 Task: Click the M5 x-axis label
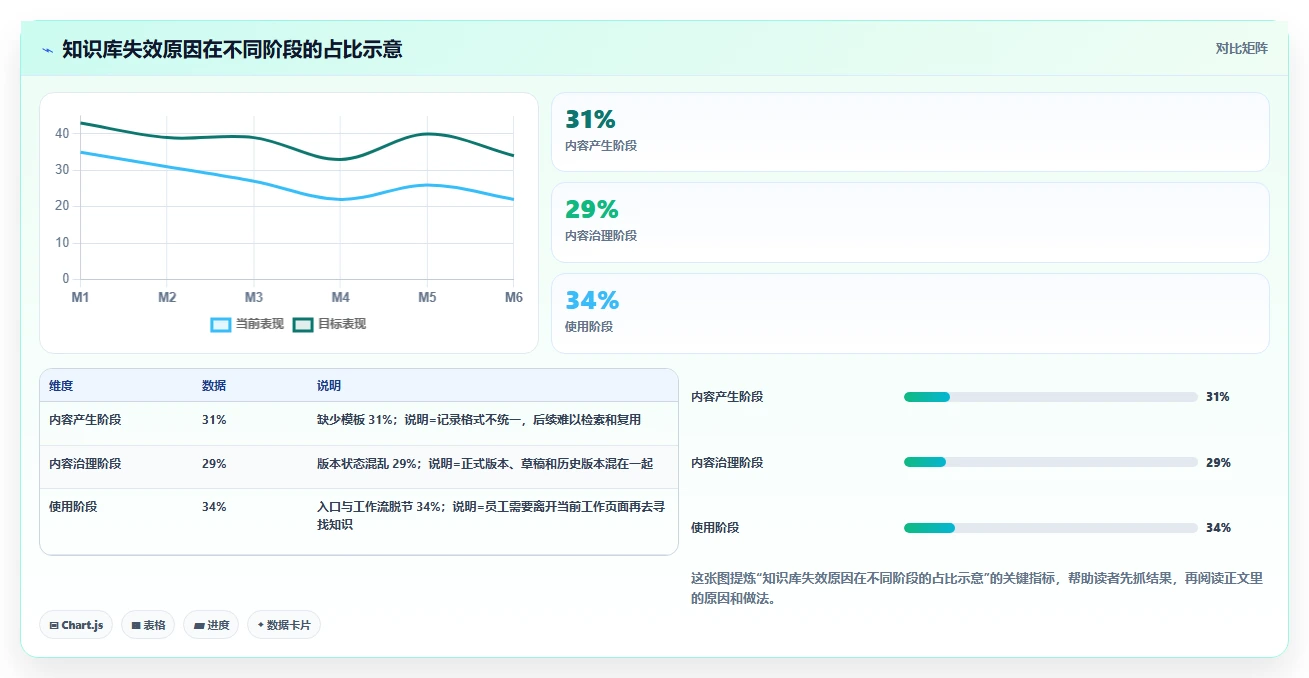[x=427, y=297]
